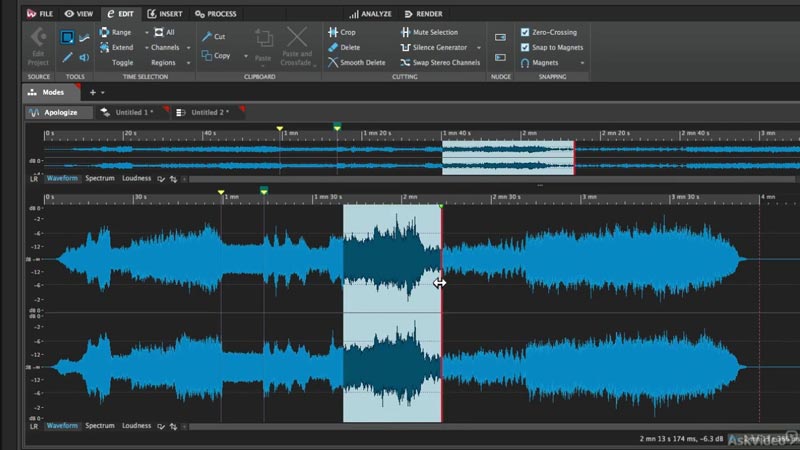Click the main view sync checkmark icon

(x=161, y=426)
